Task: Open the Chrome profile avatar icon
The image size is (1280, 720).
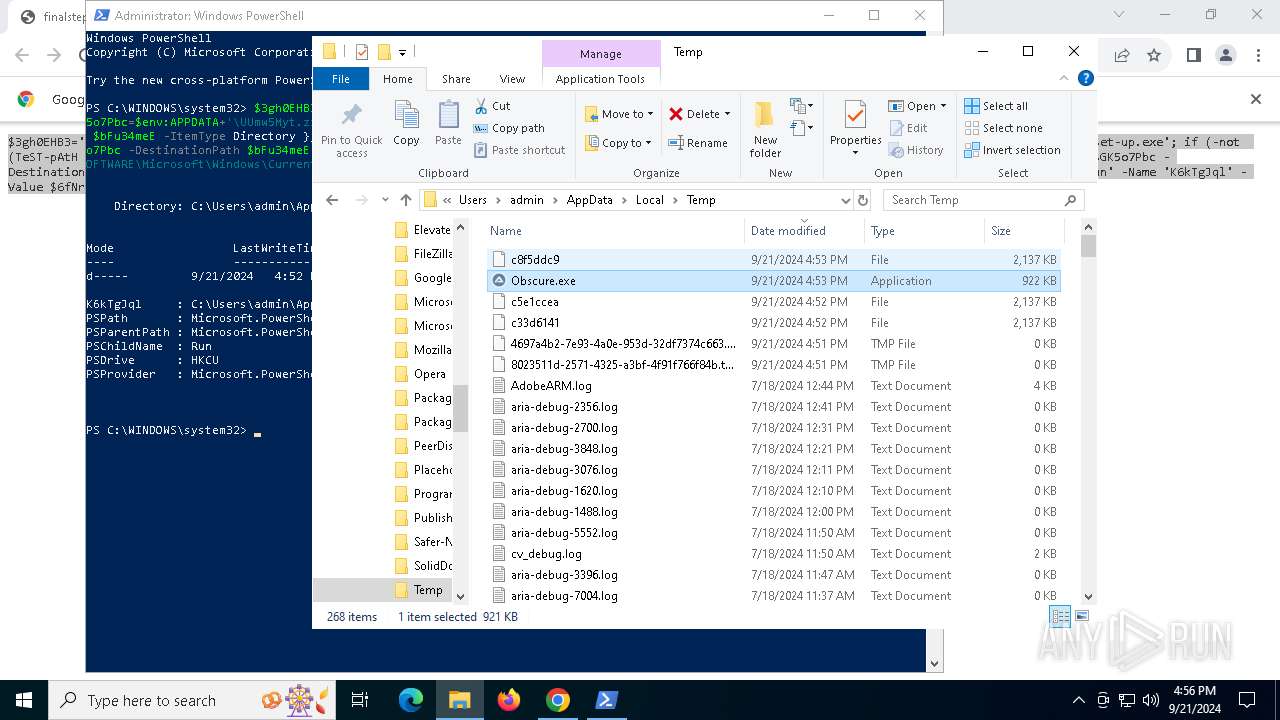Action: 1226,55
